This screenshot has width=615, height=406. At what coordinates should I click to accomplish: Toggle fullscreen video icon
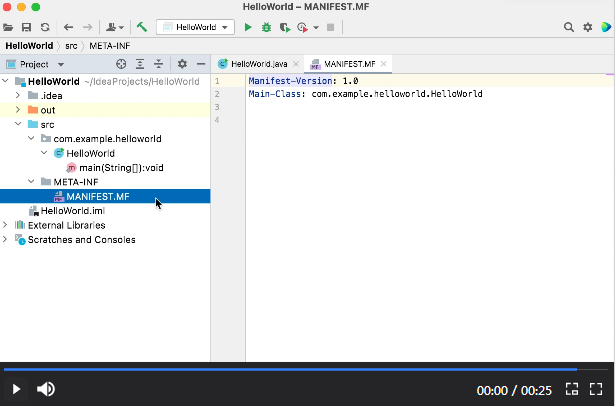pyautogui.click(x=596, y=390)
